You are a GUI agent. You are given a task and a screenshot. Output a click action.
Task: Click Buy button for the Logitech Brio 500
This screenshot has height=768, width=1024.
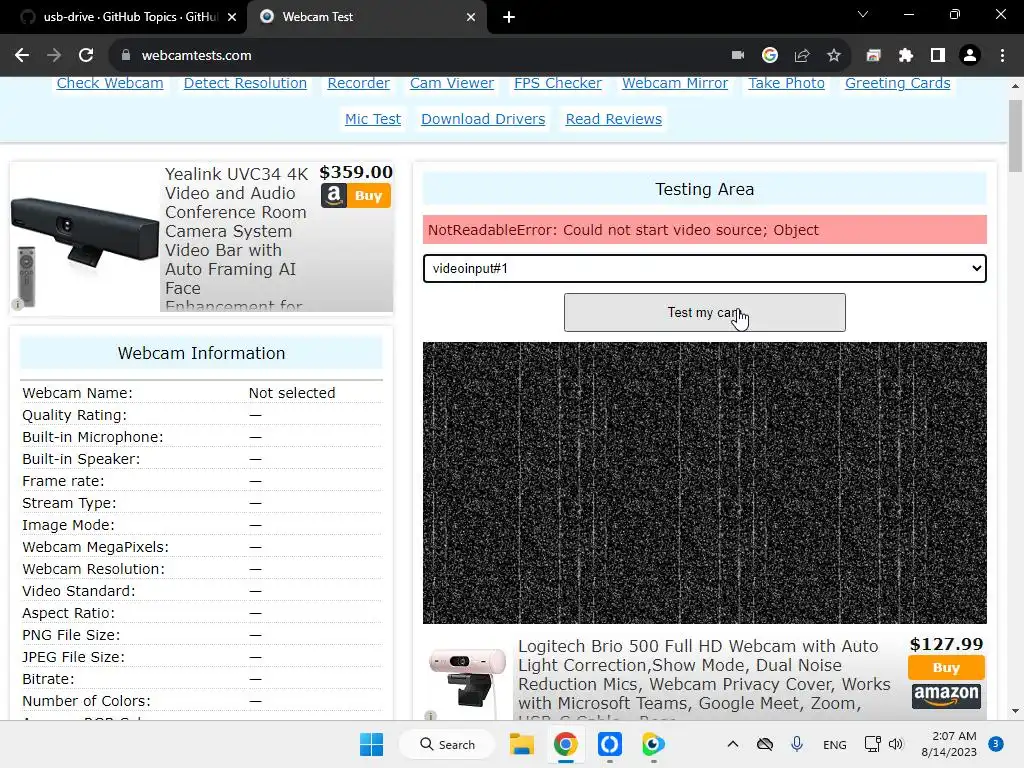click(946, 667)
